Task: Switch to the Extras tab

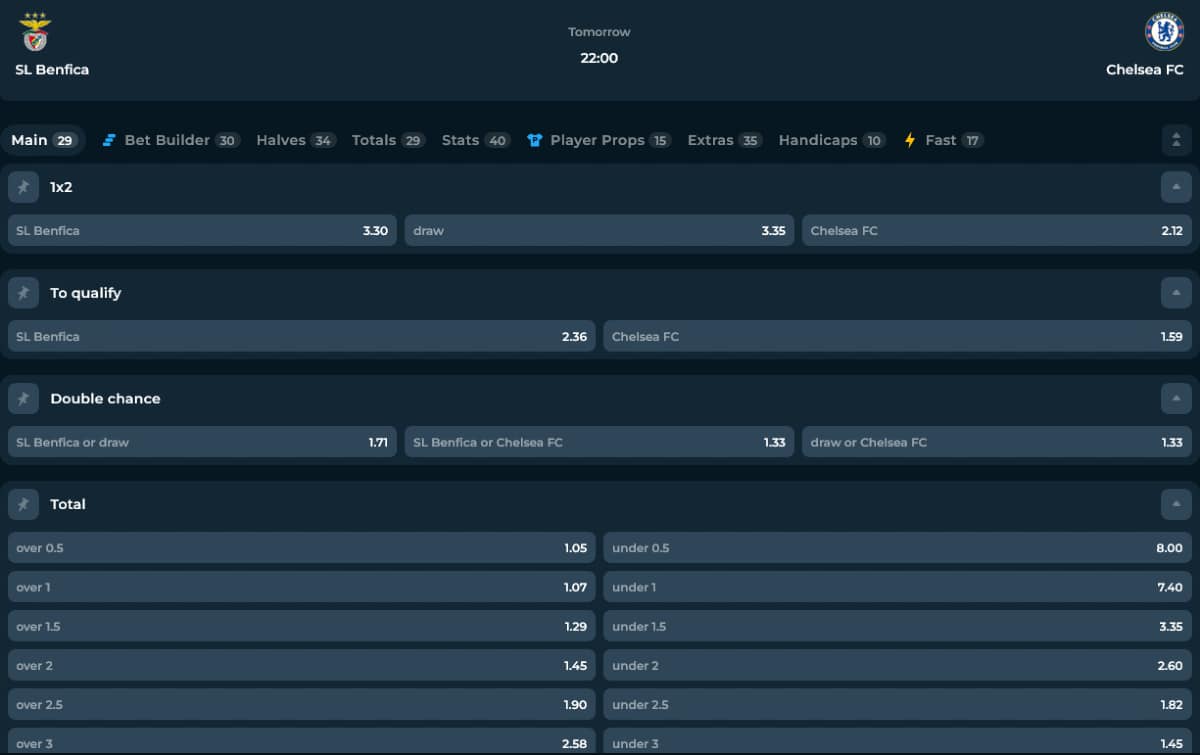Action: pos(725,140)
